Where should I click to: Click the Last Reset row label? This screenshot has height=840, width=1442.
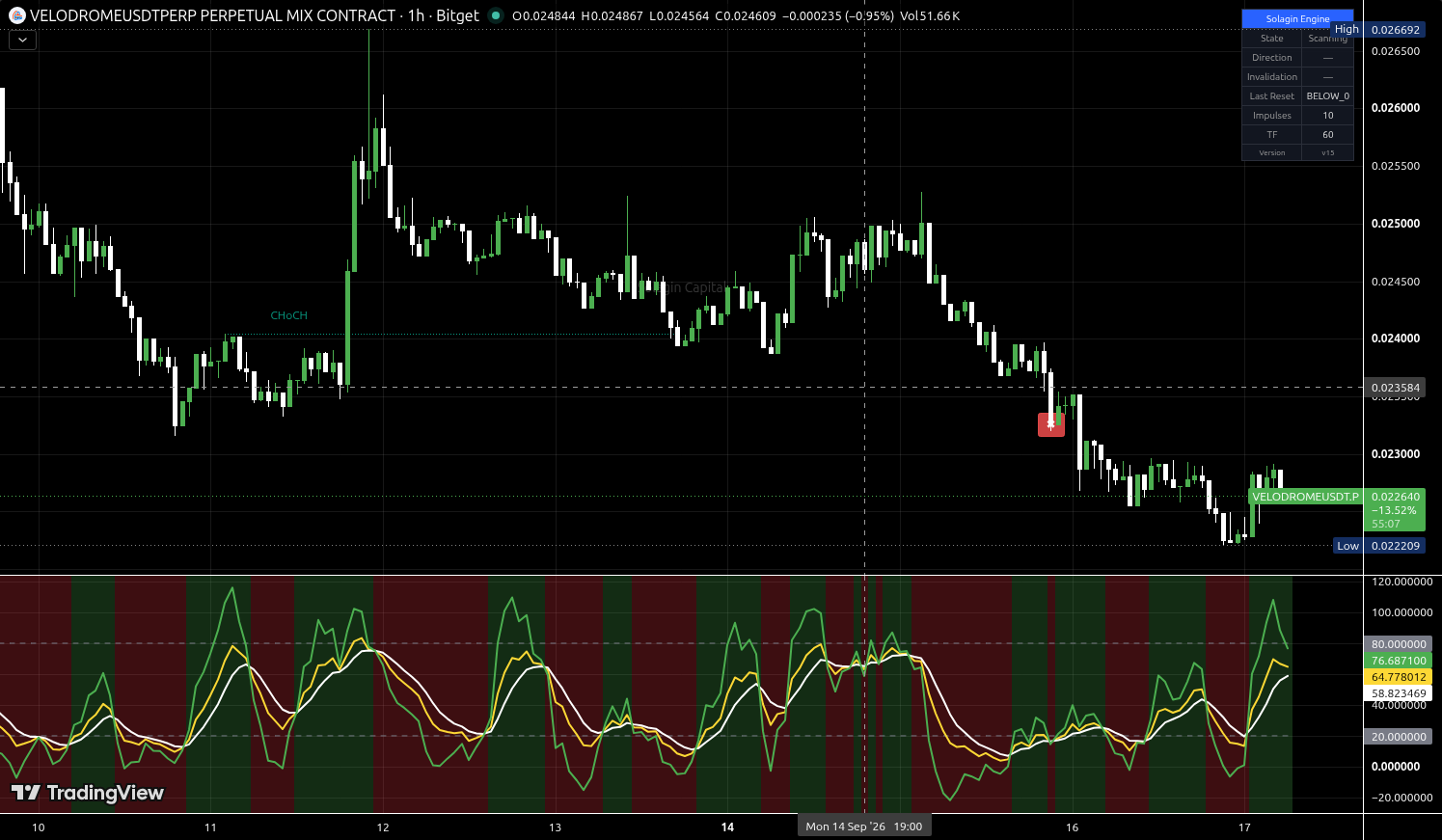coord(1271,96)
